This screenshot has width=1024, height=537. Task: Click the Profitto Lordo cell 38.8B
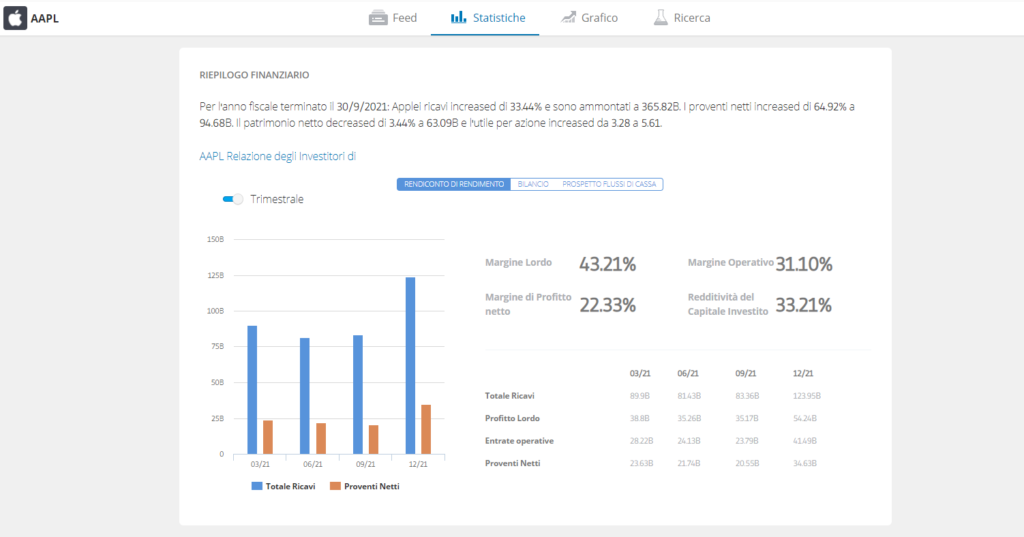[x=640, y=418]
